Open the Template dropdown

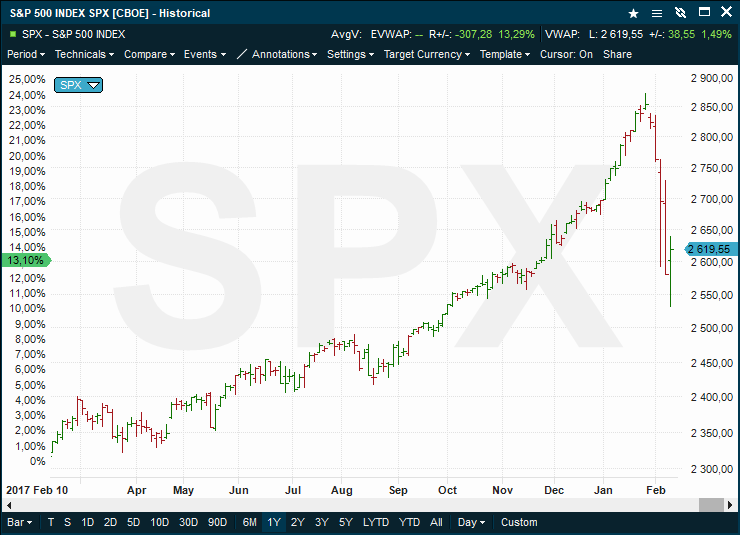[505, 54]
